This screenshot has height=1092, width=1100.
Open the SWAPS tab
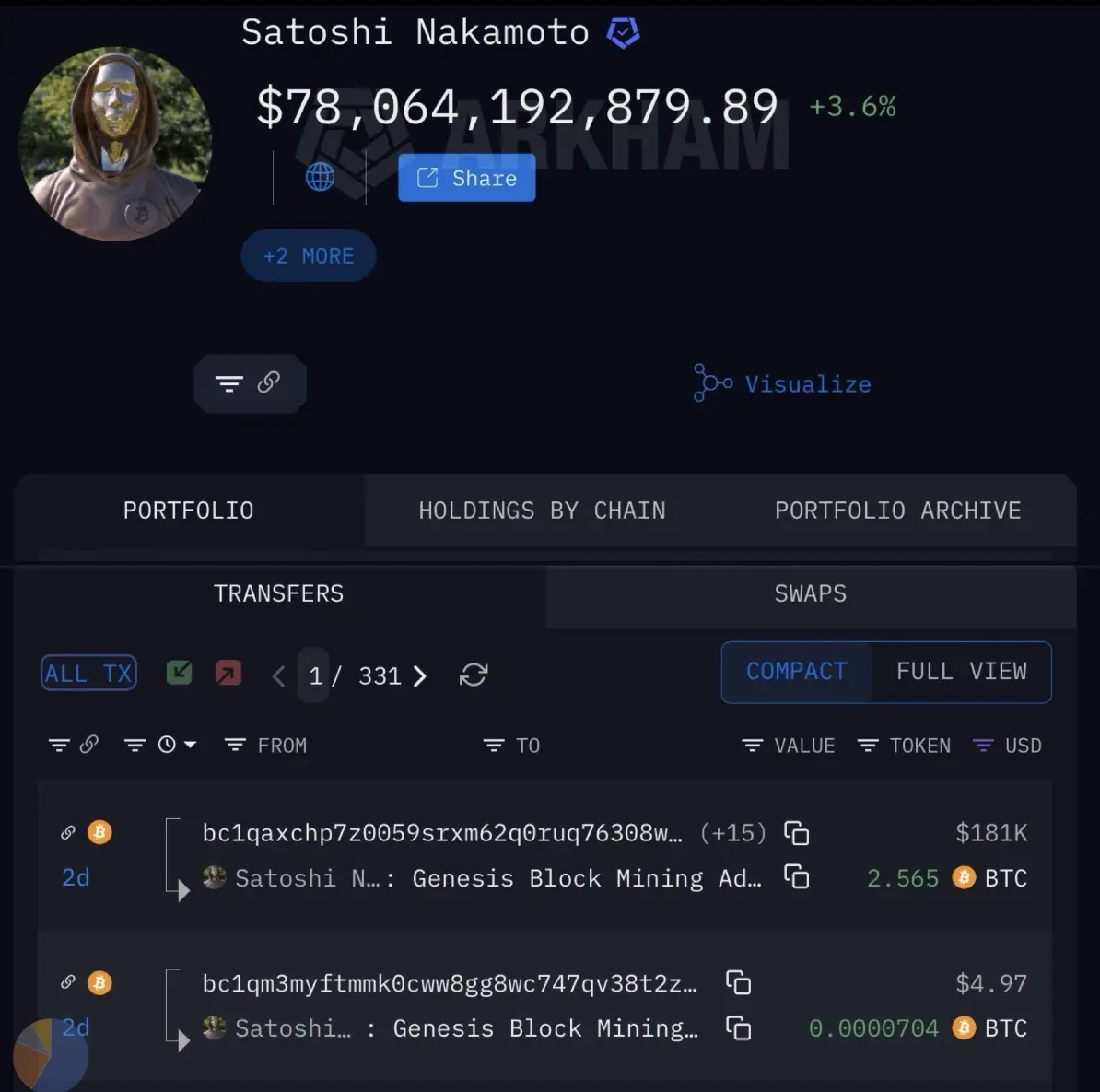811,593
